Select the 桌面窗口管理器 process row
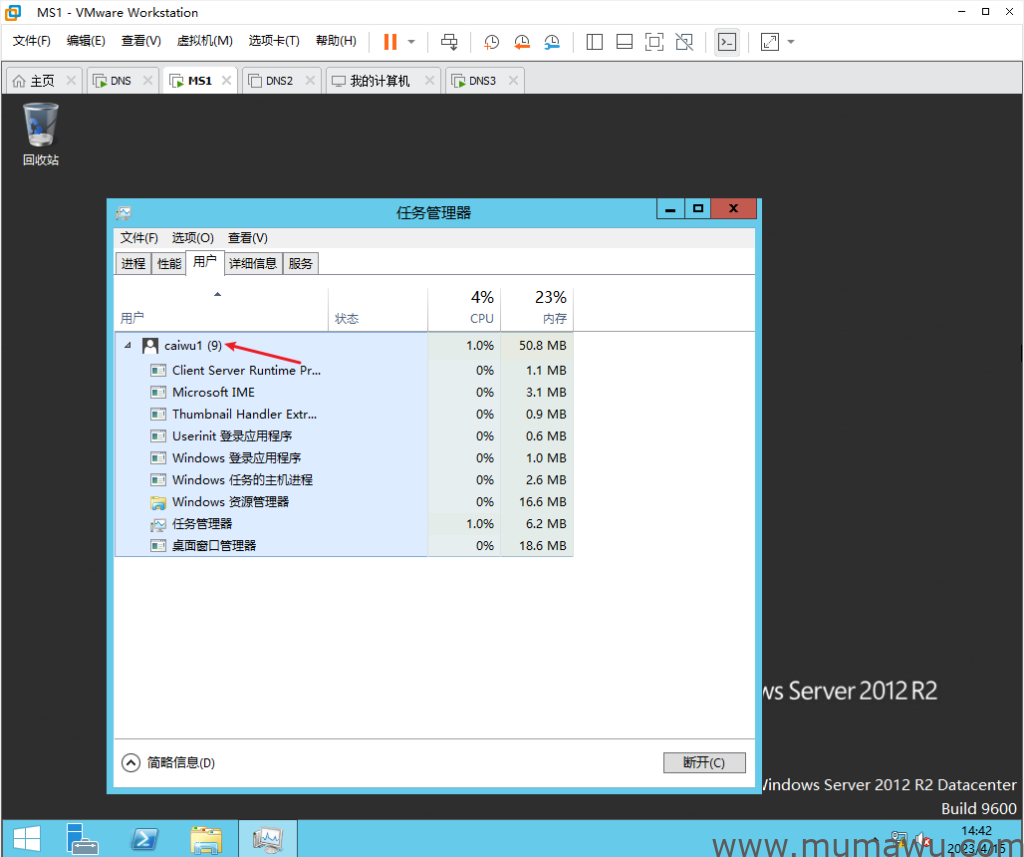 coord(344,546)
